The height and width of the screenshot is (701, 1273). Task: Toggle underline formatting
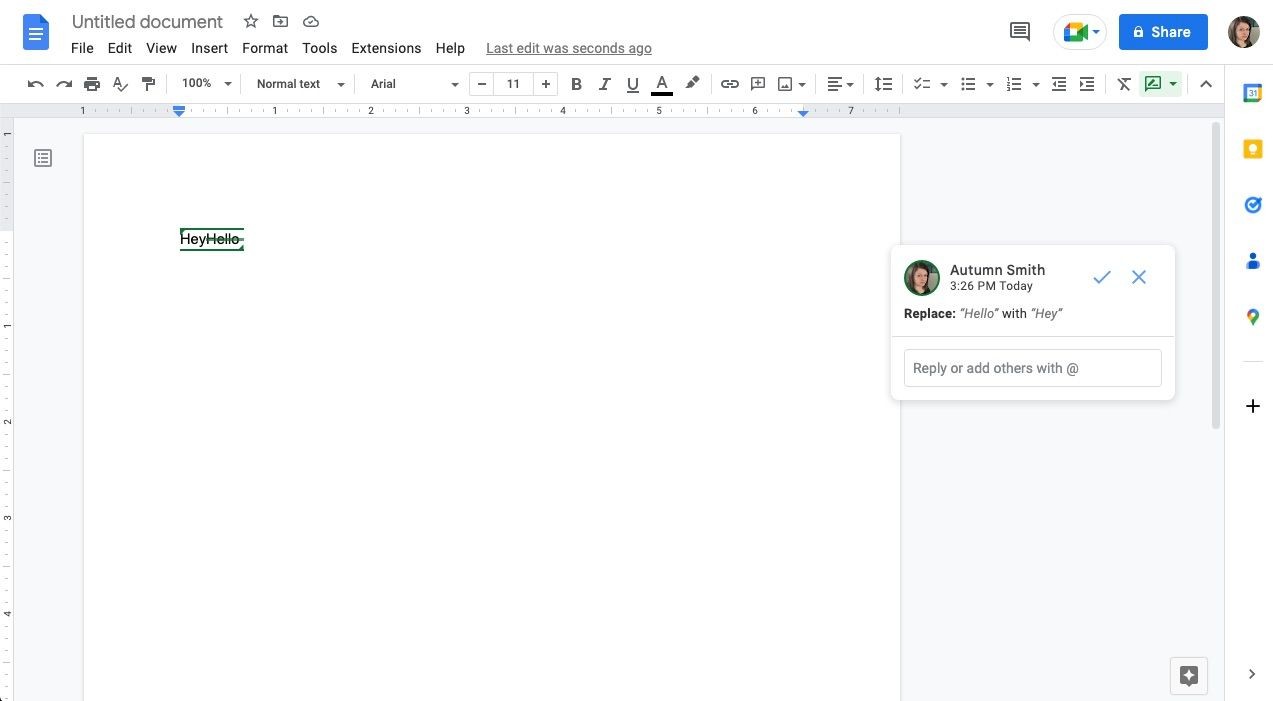point(632,84)
